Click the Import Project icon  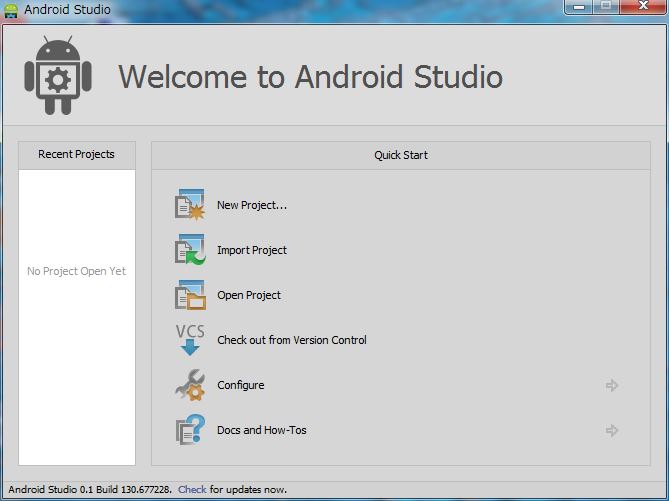pos(190,250)
